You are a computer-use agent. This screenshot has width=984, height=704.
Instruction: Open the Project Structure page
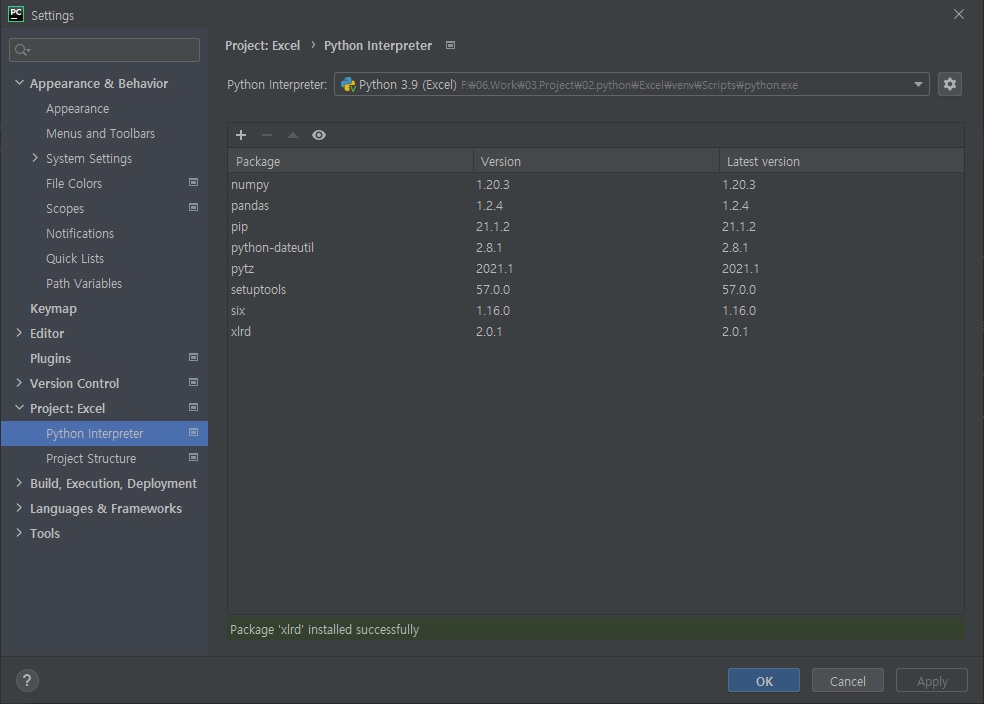coord(91,459)
